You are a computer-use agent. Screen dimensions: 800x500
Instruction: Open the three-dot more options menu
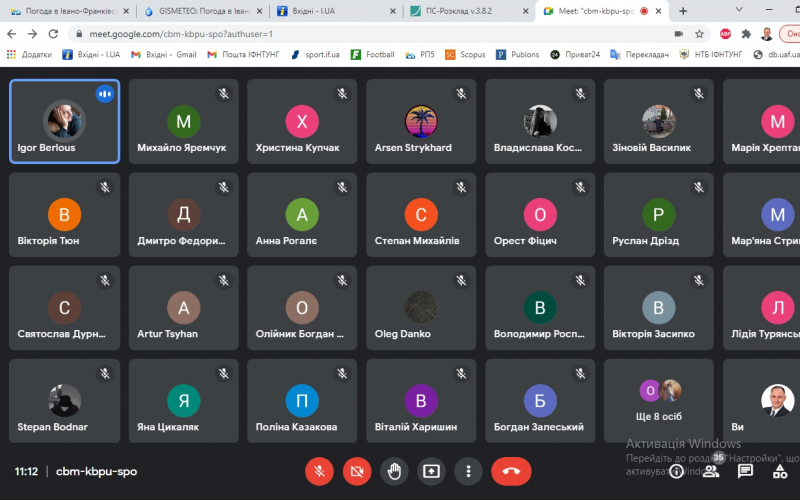tap(468, 471)
